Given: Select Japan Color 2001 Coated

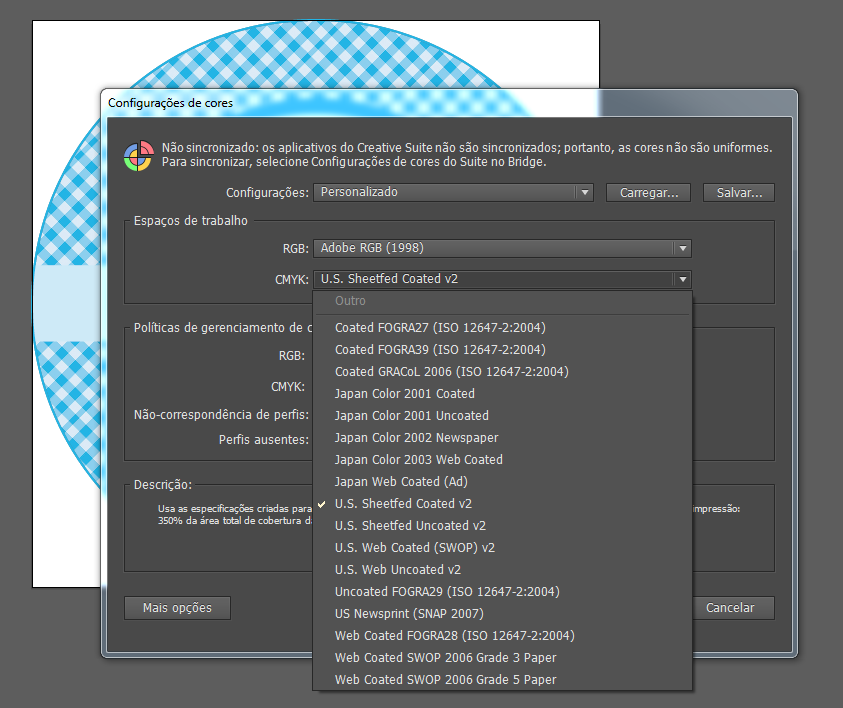Looking at the screenshot, I should (x=502, y=394).
